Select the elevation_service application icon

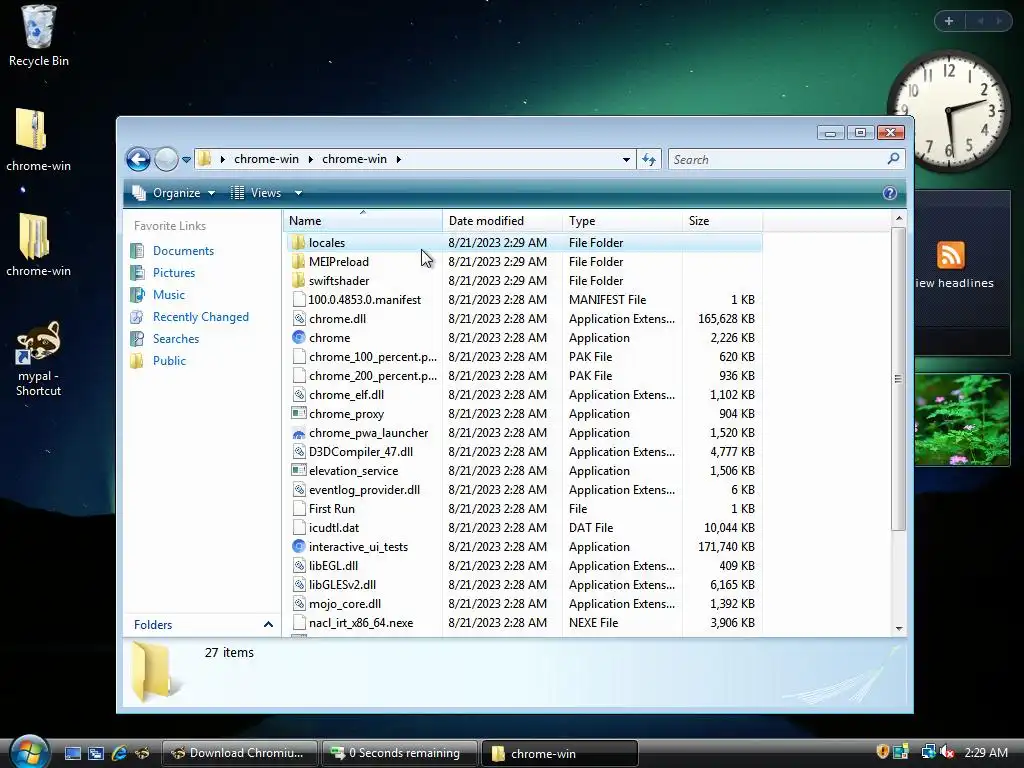pyautogui.click(x=298, y=470)
